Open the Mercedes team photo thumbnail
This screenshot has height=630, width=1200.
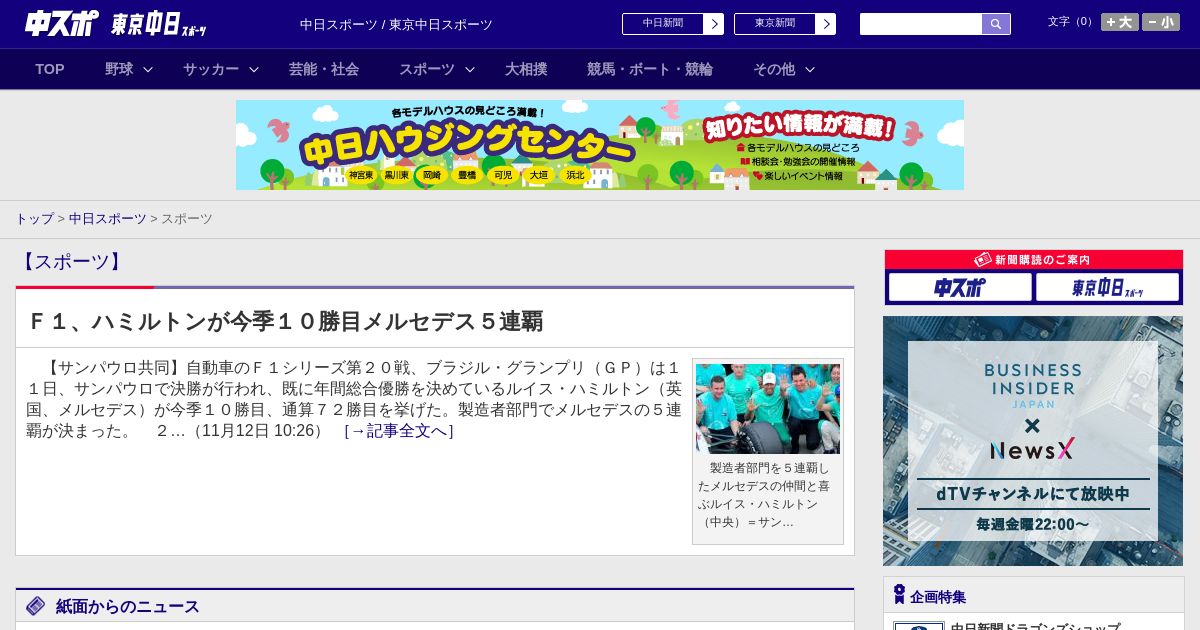pyautogui.click(x=768, y=409)
